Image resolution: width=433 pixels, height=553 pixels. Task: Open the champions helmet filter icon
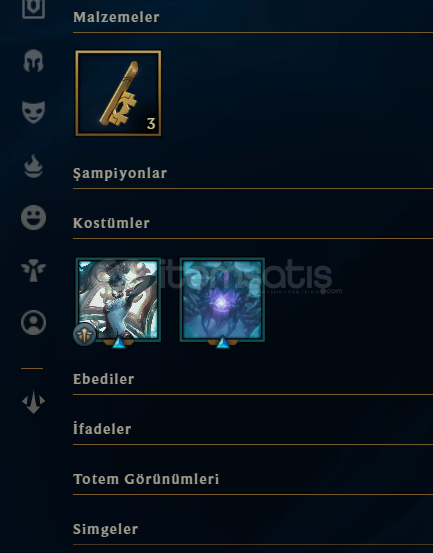[33, 61]
